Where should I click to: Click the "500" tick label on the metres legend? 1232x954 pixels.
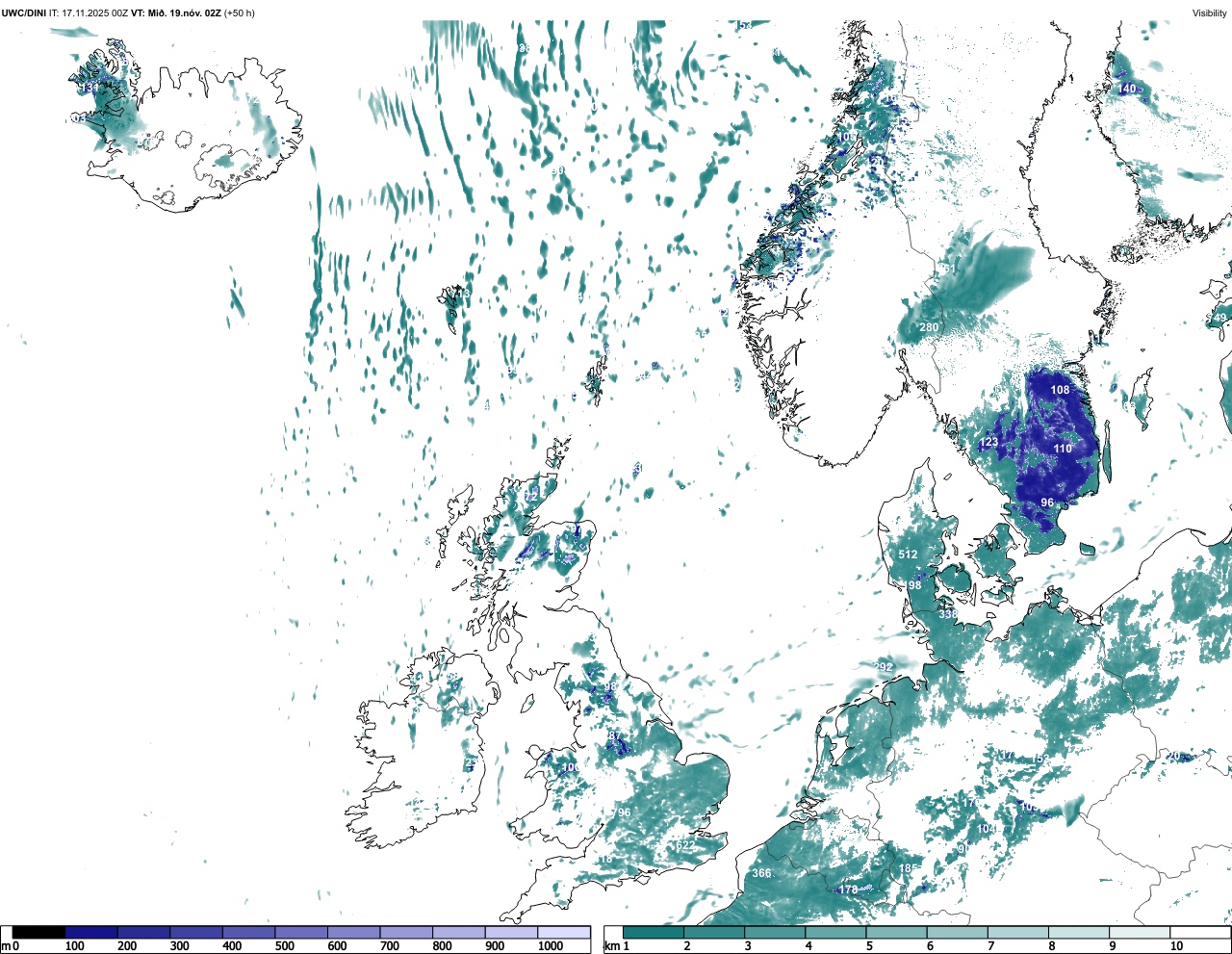(x=285, y=946)
